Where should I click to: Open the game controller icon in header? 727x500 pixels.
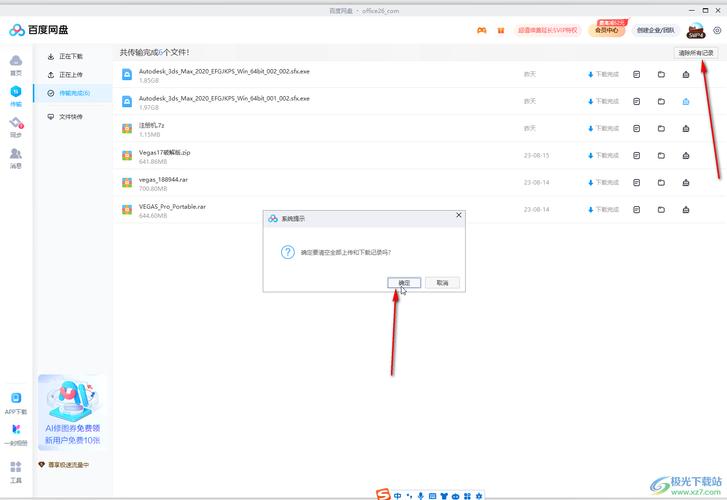click(x=482, y=30)
